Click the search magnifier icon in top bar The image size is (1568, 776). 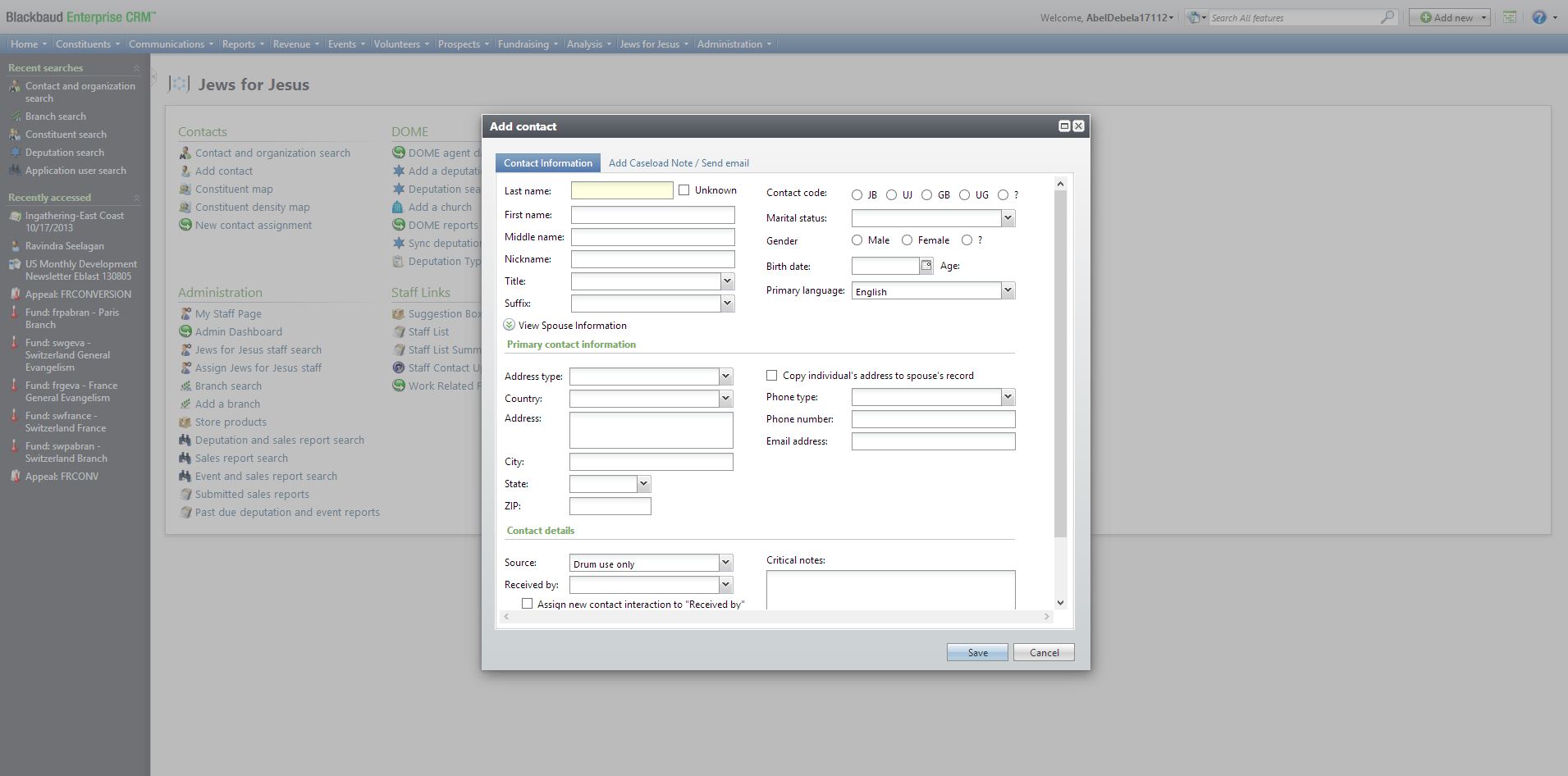pos(1387,17)
